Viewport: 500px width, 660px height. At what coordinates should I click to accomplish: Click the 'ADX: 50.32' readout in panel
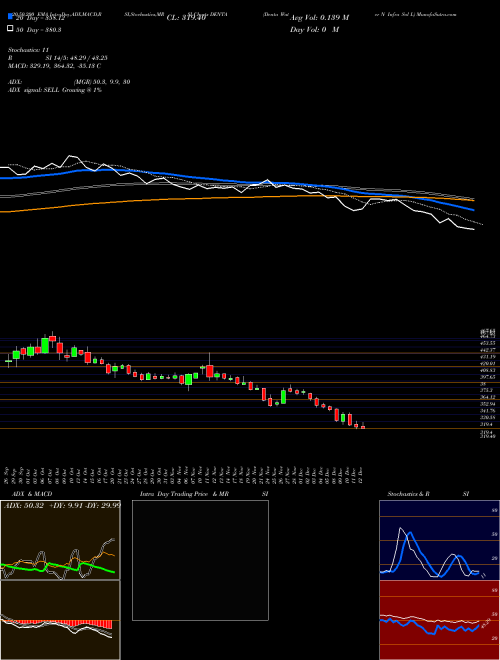coord(24,506)
